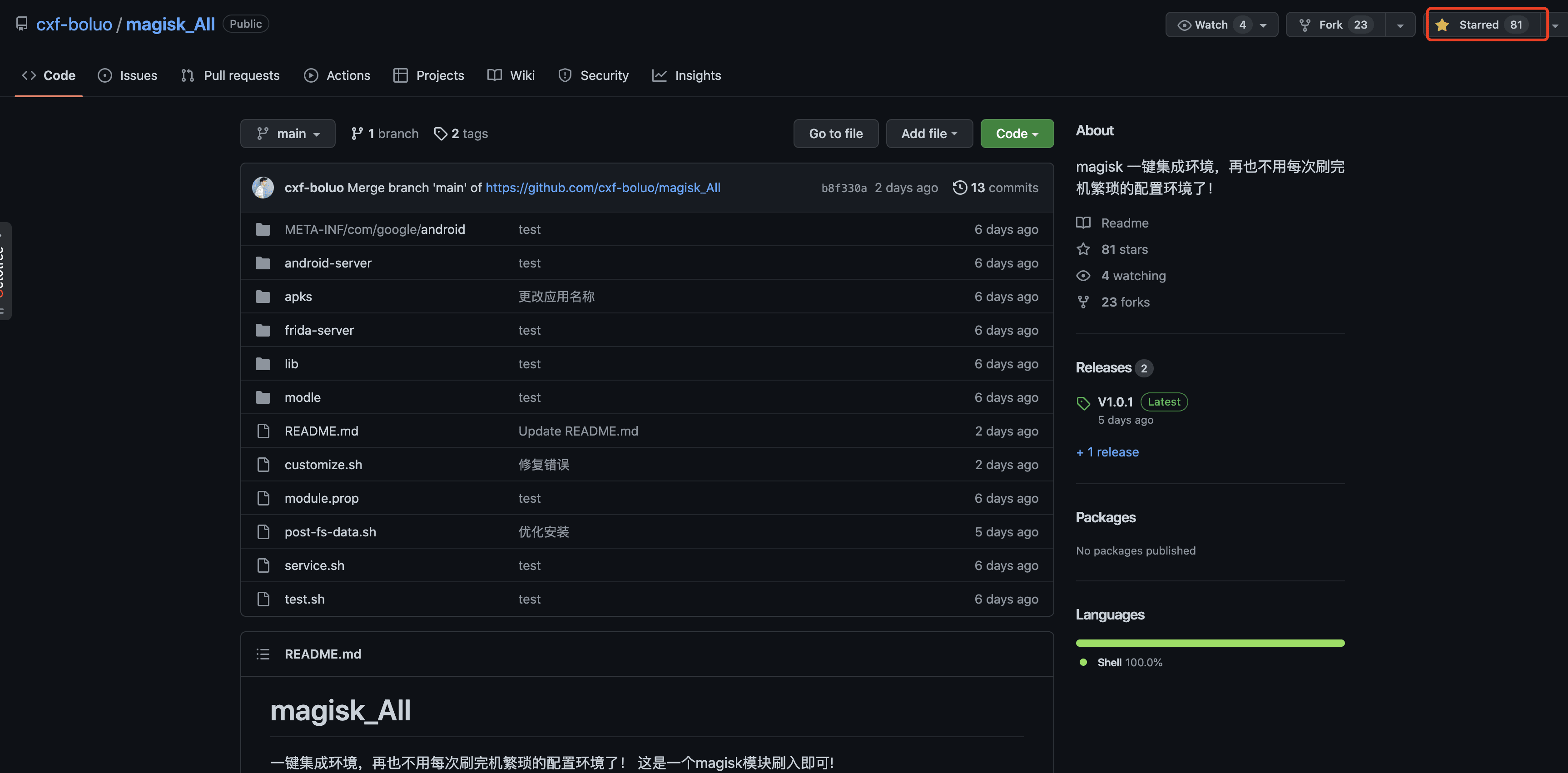Click the folder icon for lib

pyautogui.click(x=263, y=363)
